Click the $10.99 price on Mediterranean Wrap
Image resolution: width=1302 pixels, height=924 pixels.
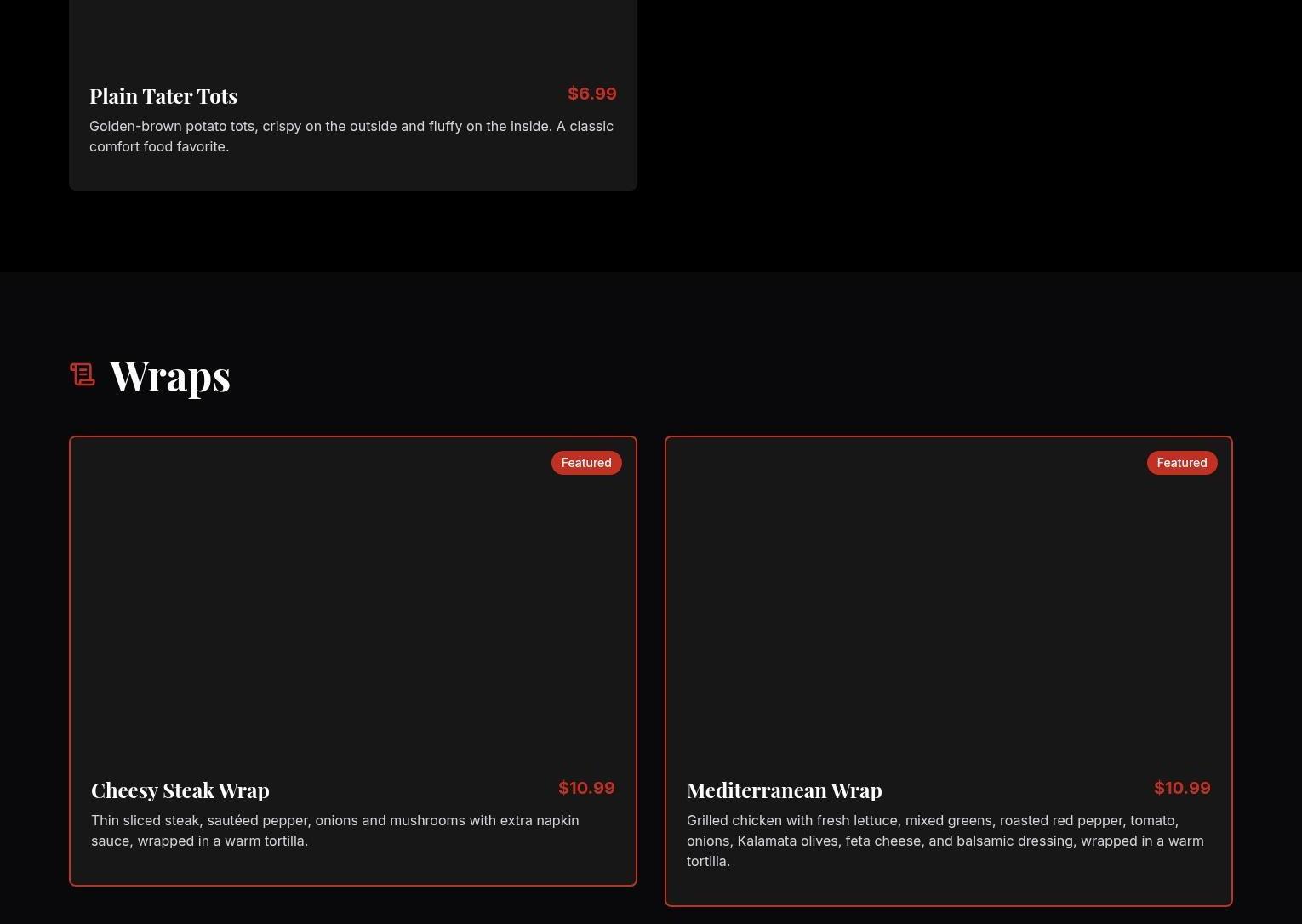pos(1182,788)
